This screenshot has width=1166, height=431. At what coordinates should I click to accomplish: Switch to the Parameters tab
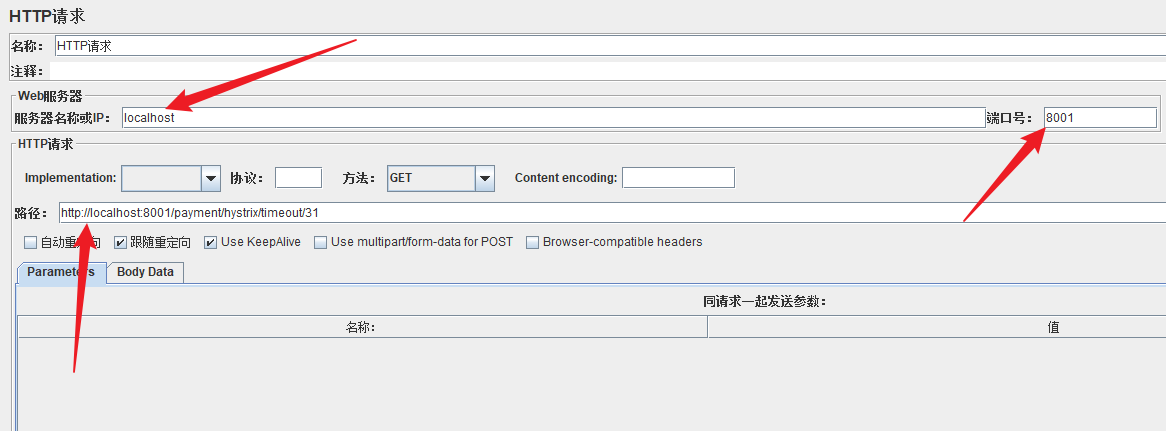(x=61, y=272)
